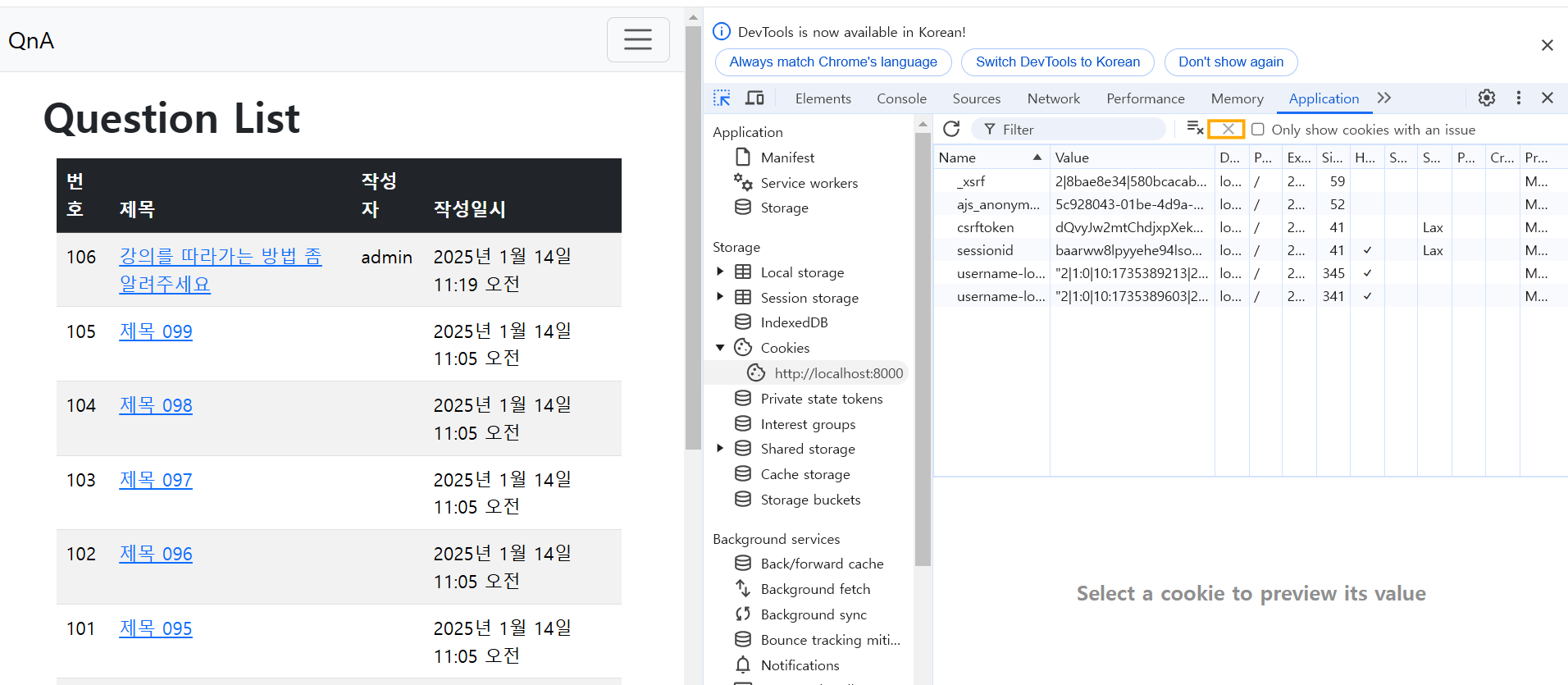The image size is (1568, 685).
Task: Click Always match Chrome's language button
Action: coord(833,62)
